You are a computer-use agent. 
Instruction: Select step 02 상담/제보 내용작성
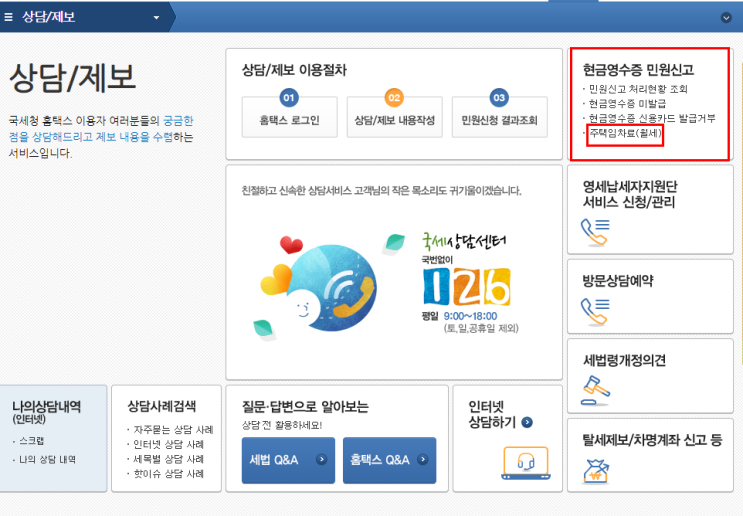[x=395, y=117]
